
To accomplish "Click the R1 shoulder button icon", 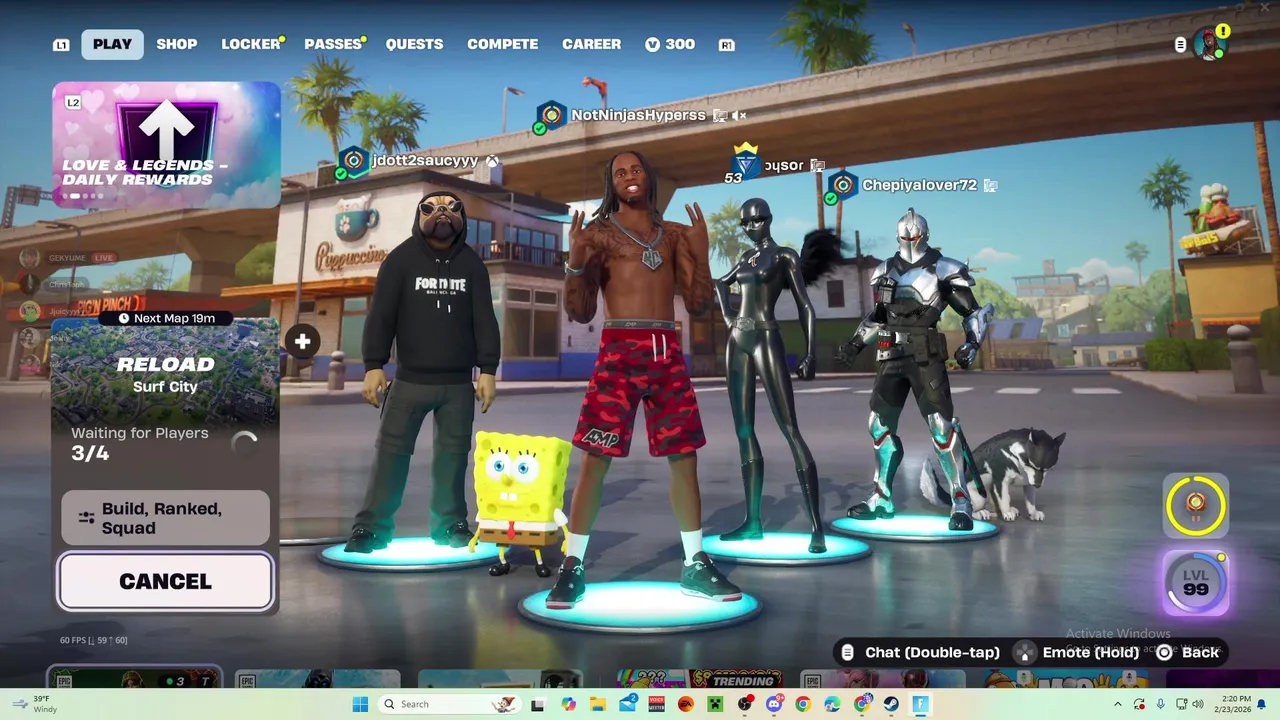I will coord(727,45).
